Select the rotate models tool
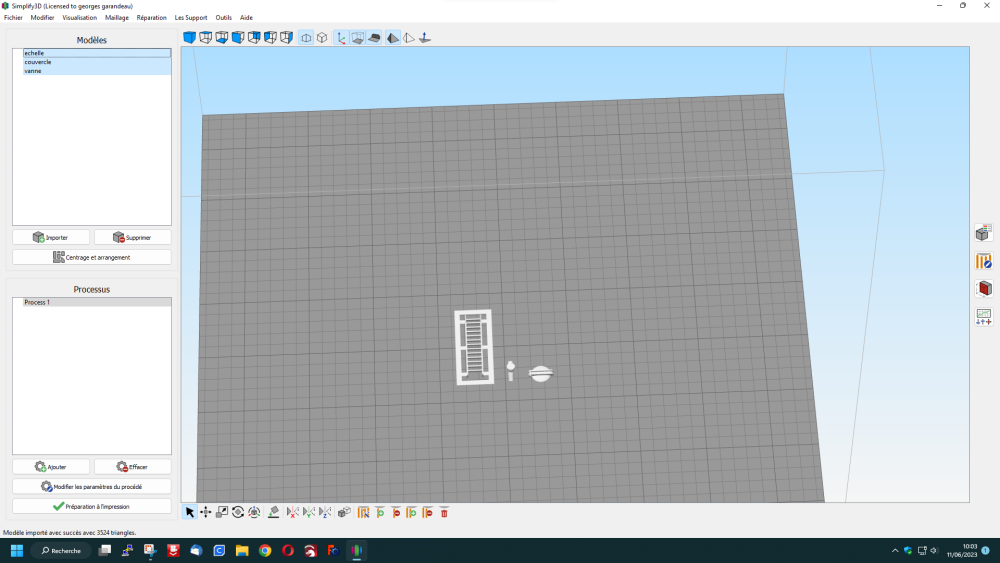Viewport: 1000px width, 563px height. click(x=238, y=512)
